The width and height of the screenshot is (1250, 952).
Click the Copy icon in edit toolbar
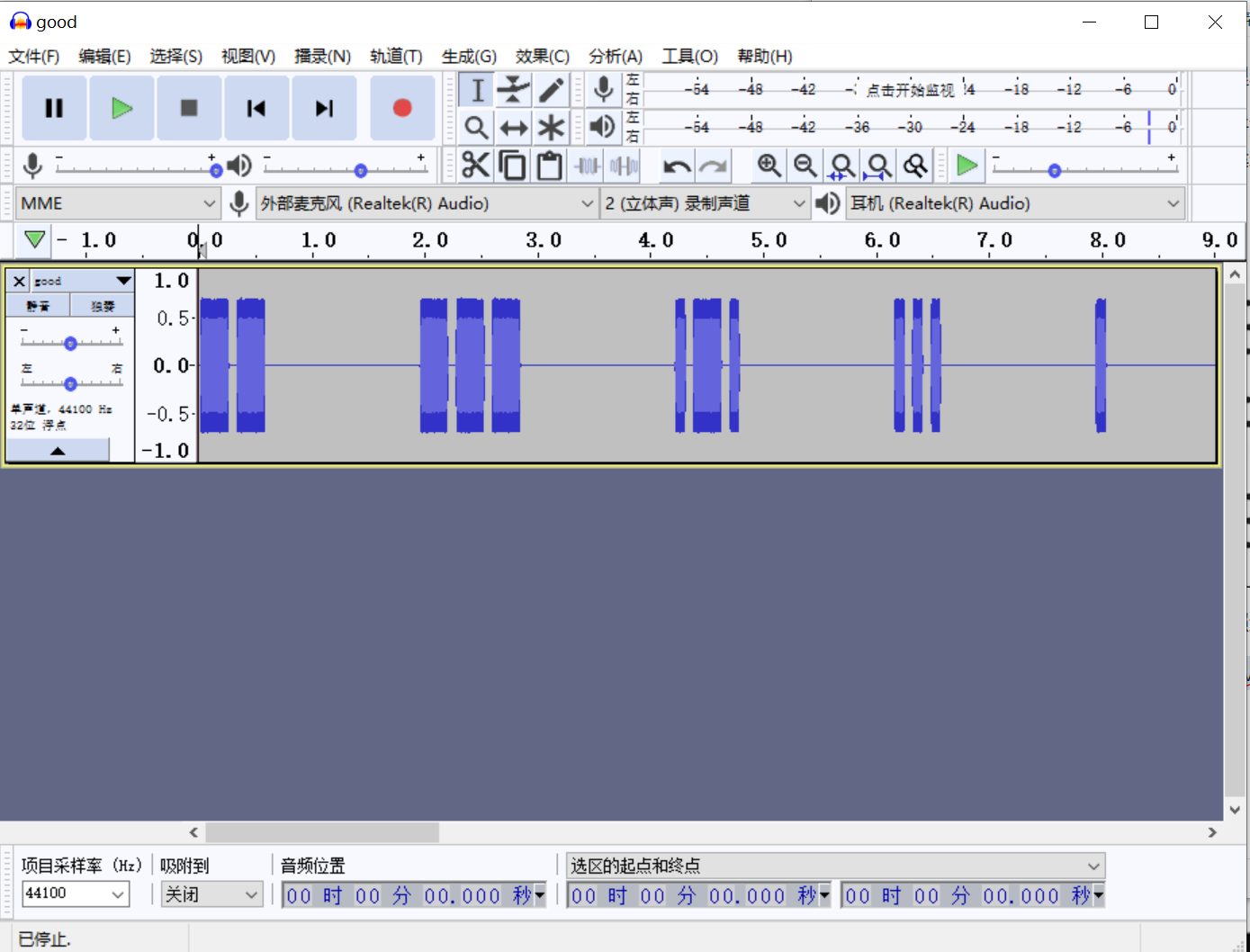512,166
